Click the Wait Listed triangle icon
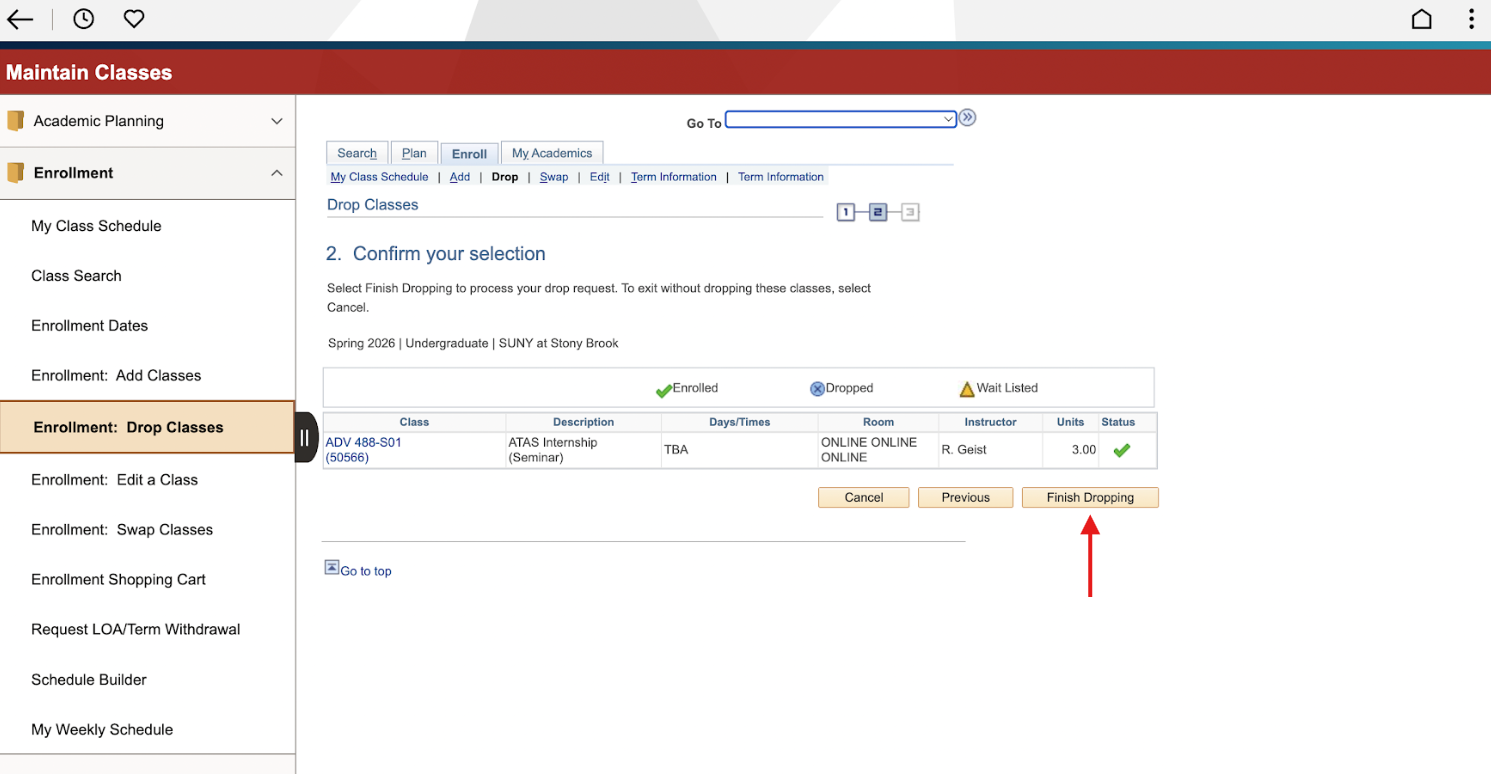Image resolution: width=1491 pixels, height=774 pixels. [x=967, y=389]
